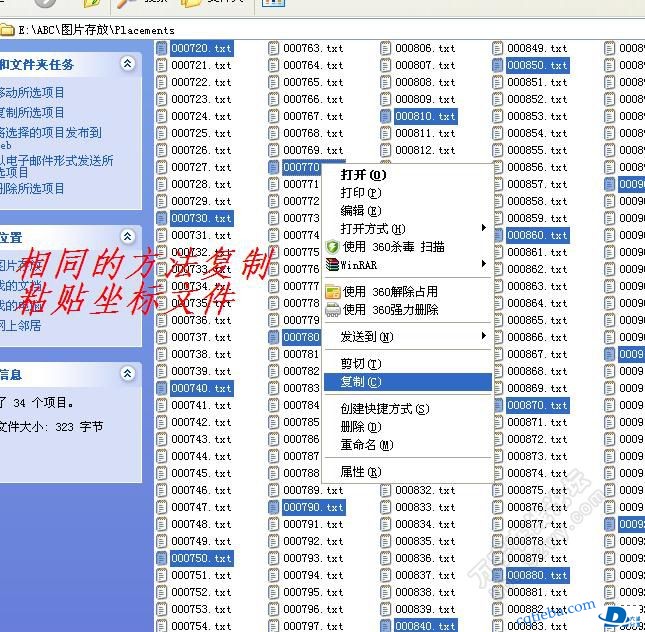Choose 复制(C) in the context menu
Viewport: 645px width, 632px height.
coord(408,382)
